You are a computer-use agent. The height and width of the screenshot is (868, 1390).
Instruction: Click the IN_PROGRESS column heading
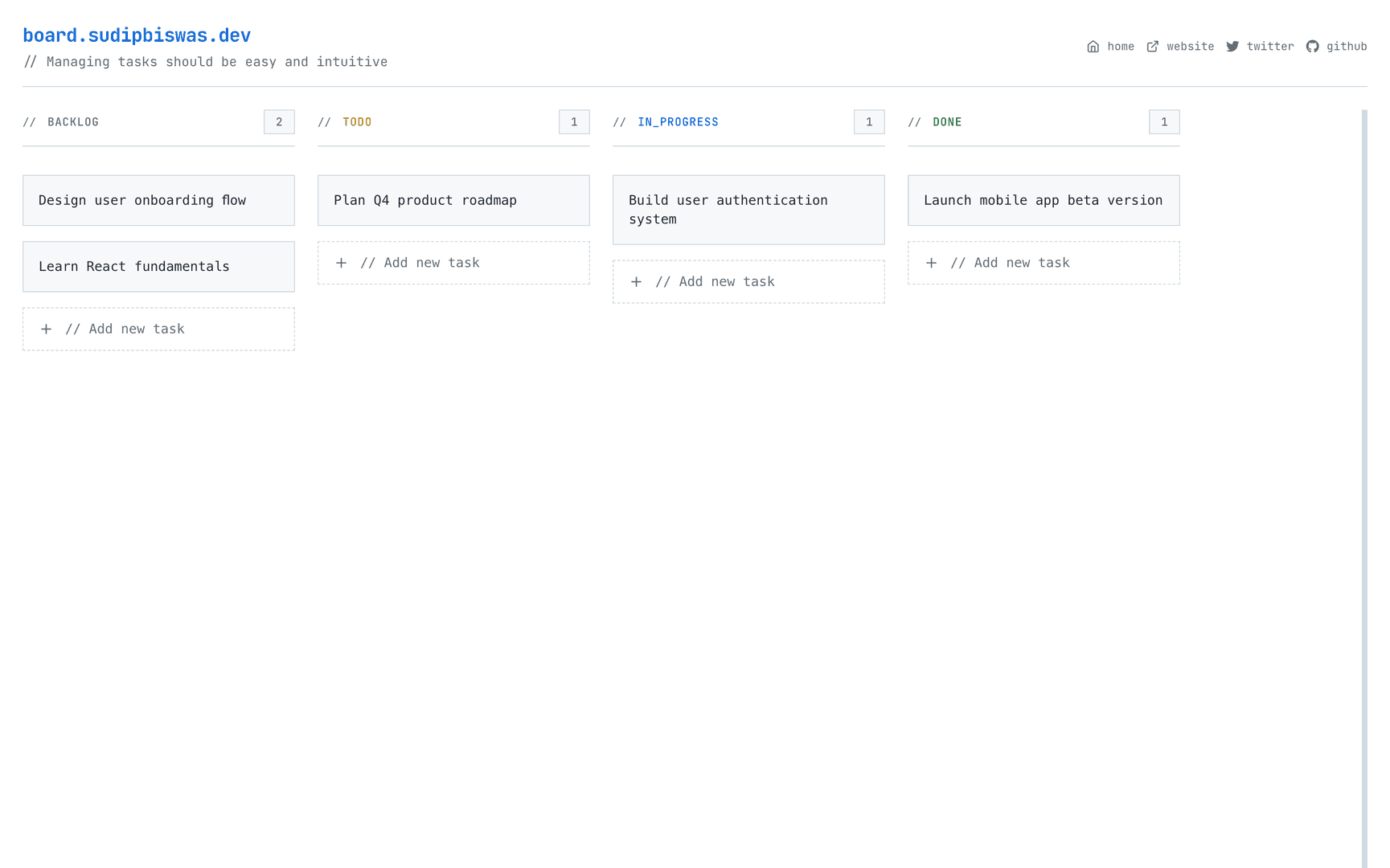[x=678, y=122]
